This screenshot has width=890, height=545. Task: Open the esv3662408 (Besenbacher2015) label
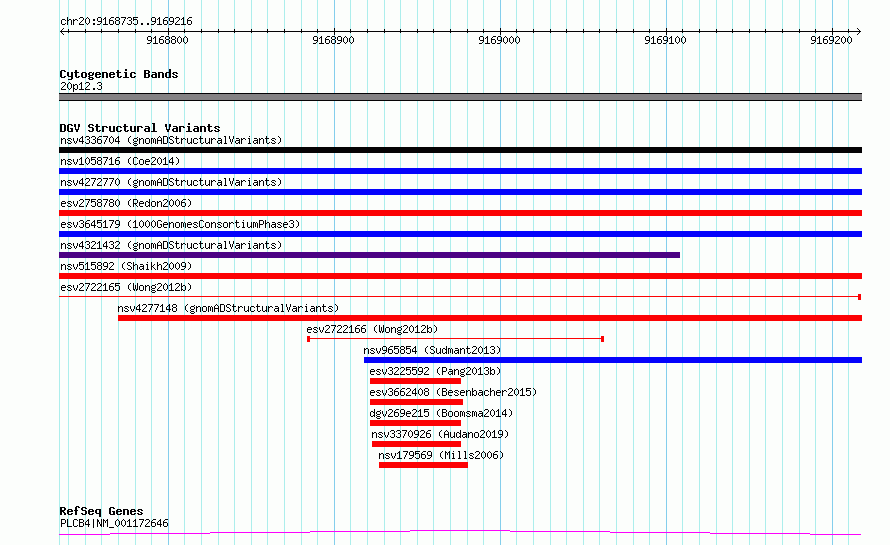coord(453,392)
